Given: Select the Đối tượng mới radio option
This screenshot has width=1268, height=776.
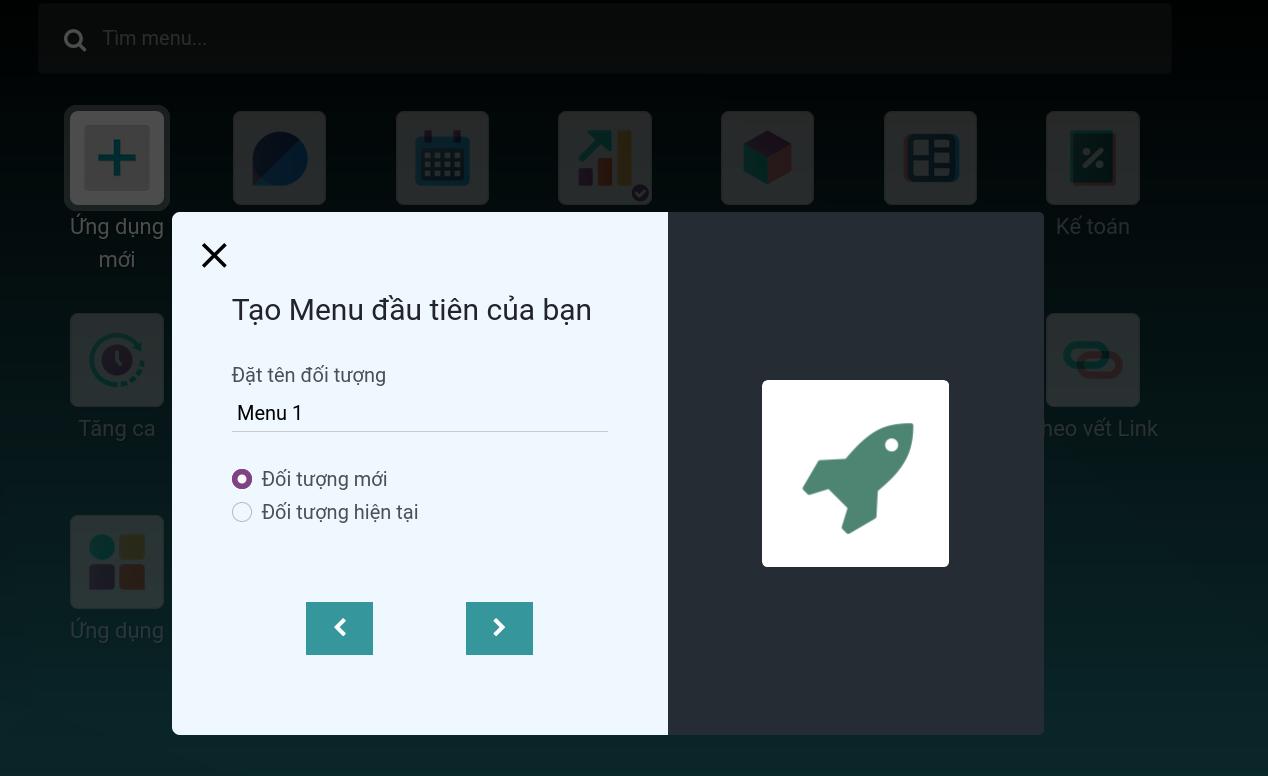Looking at the screenshot, I should 242,479.
